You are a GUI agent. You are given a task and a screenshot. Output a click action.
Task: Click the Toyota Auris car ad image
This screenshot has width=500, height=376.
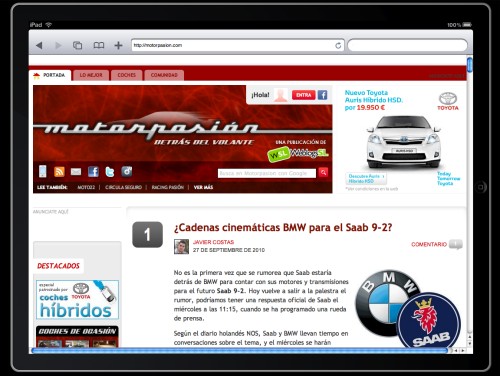403,143
